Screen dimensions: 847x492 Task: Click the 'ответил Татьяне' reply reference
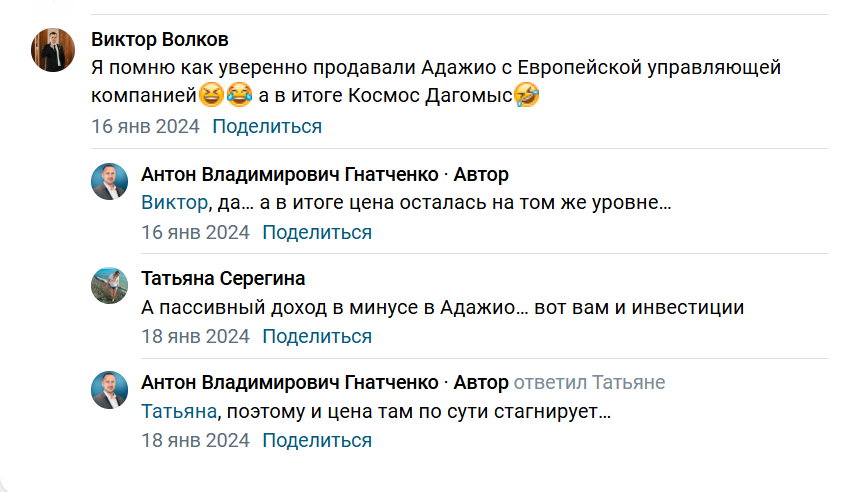pyautogui.click(x=589, y=383)
